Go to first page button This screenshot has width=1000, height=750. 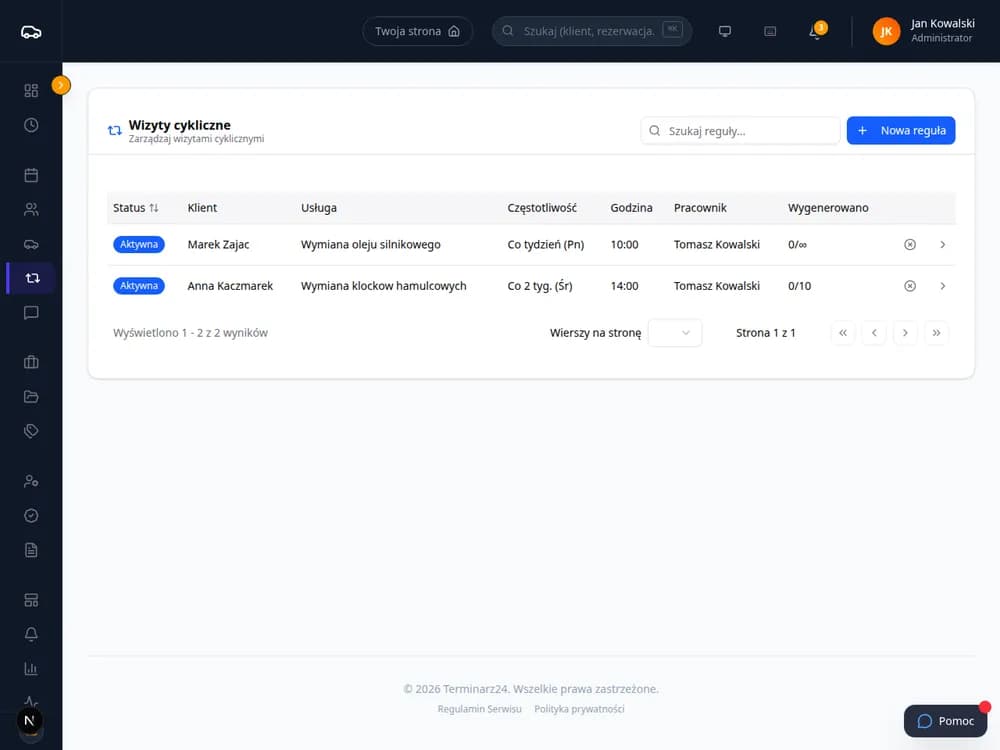tap(843, 333)
